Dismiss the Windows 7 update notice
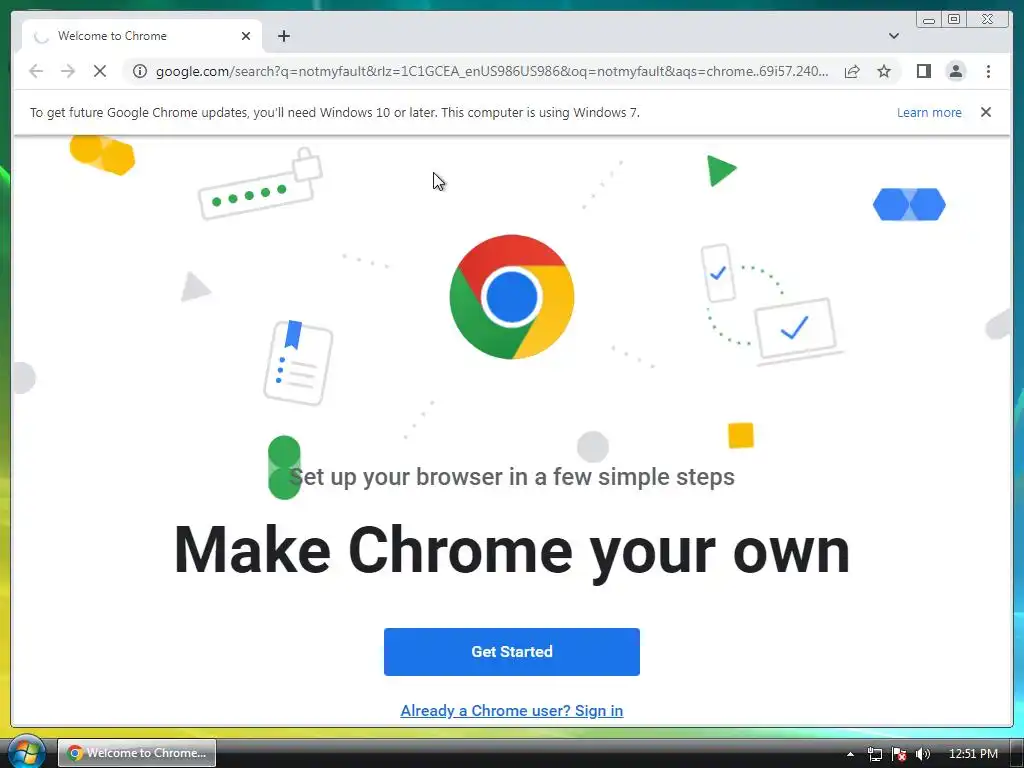Image resolution: width=1024 pixels, height=768 pixels. [x=985, y=112]
